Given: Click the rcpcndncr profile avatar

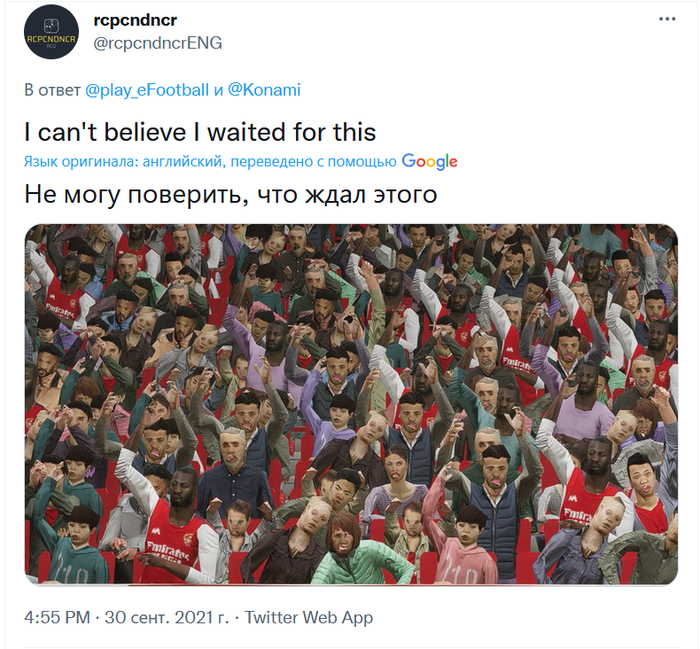Looking at the screenshot, I should pyautogui.click(x=50, y=32).
